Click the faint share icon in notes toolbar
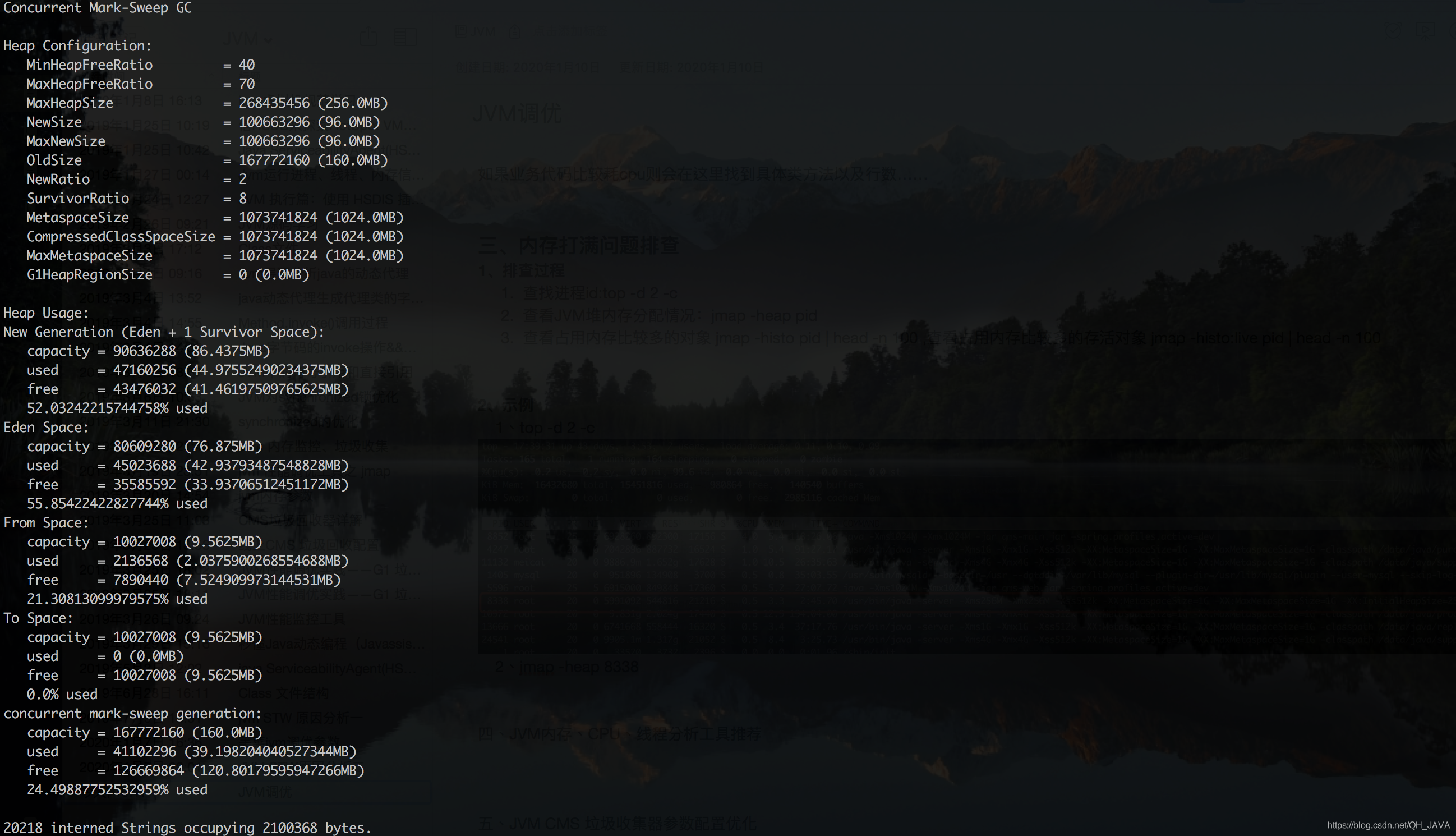Image resolution: width=1456 pixels, height=836 pixels. pyautogui.click(x=368, y=36)
